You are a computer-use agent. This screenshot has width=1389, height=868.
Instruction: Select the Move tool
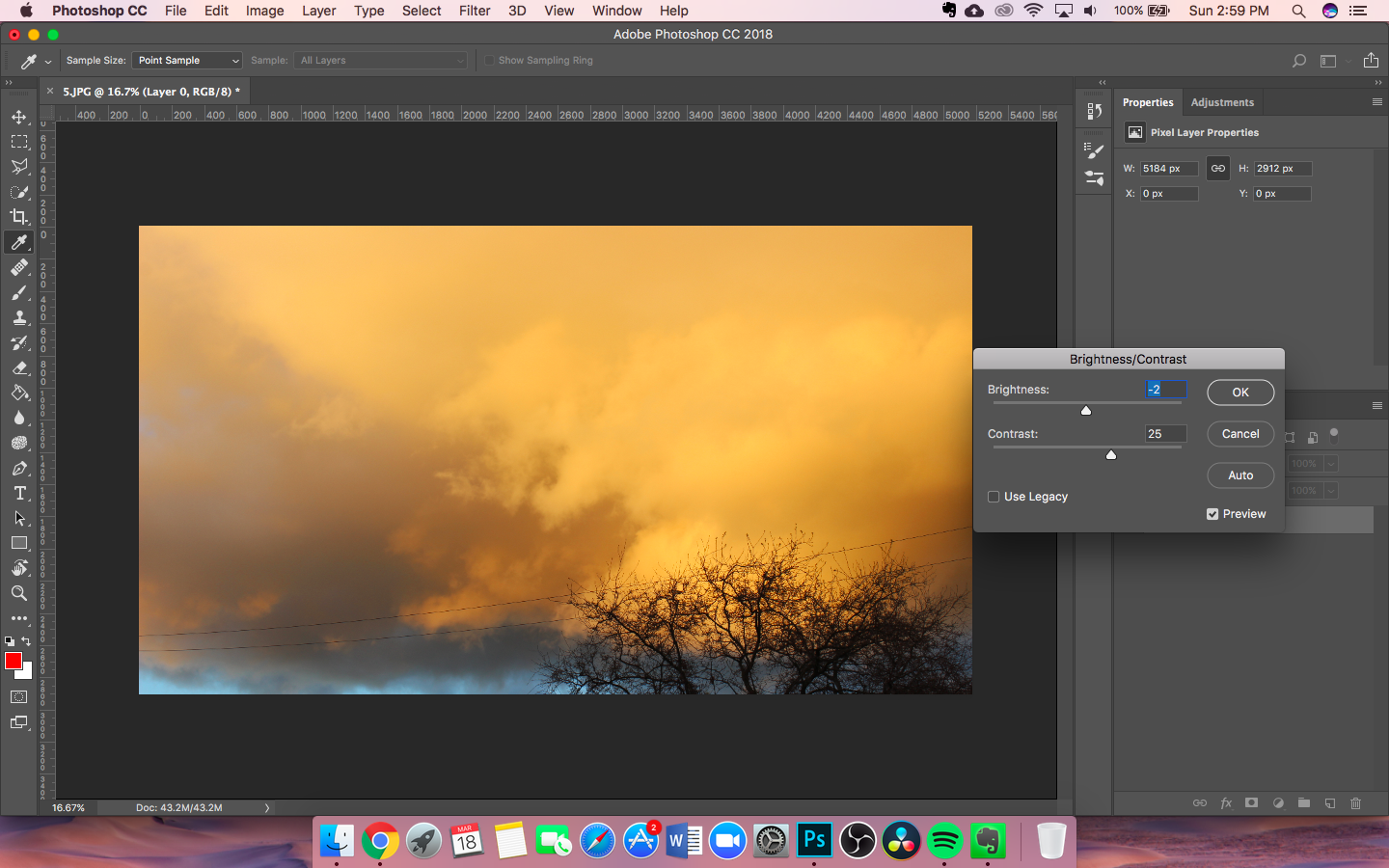point(19,117)
